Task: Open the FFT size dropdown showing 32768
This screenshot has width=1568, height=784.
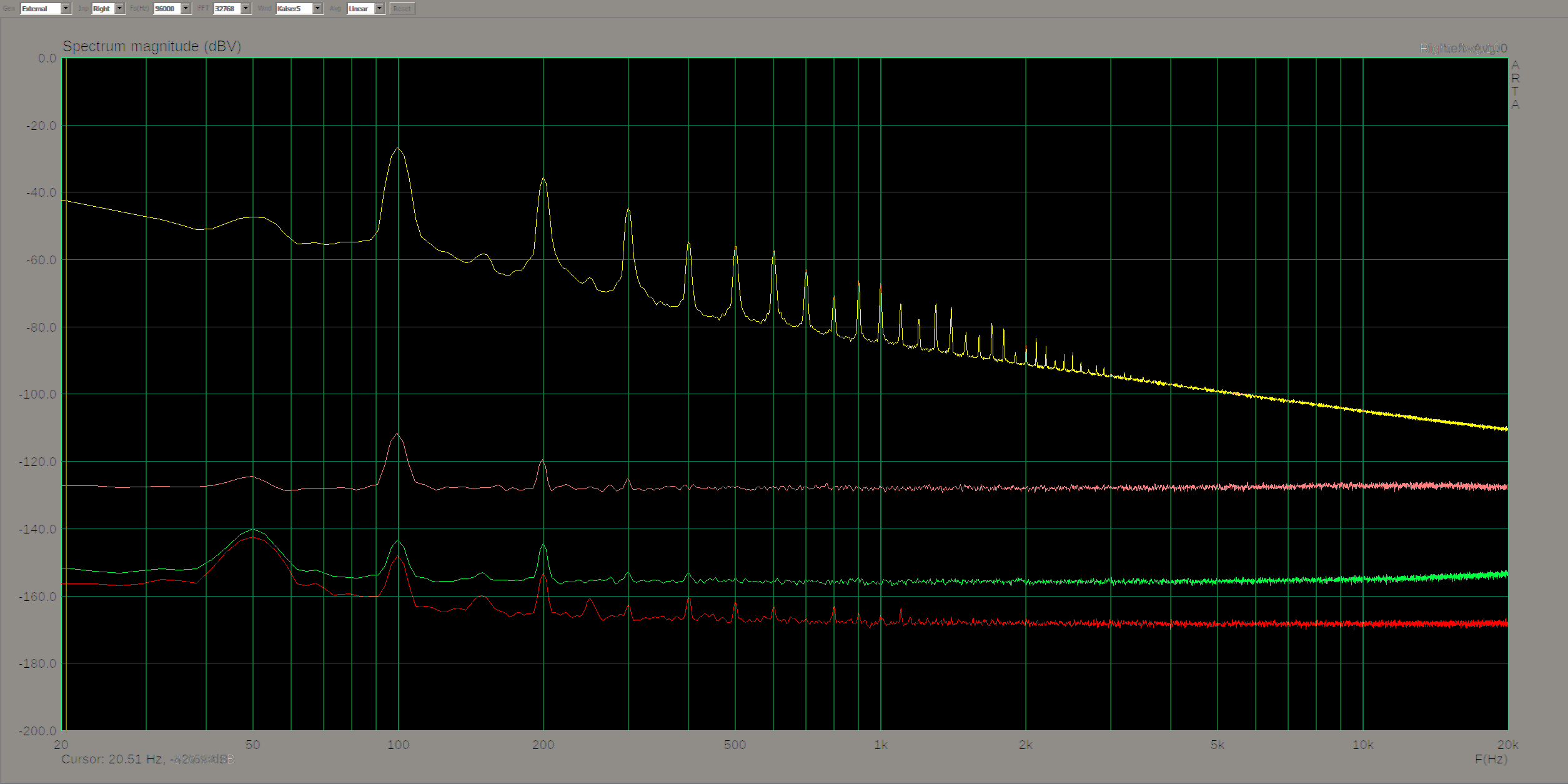Action: [232, 9]
